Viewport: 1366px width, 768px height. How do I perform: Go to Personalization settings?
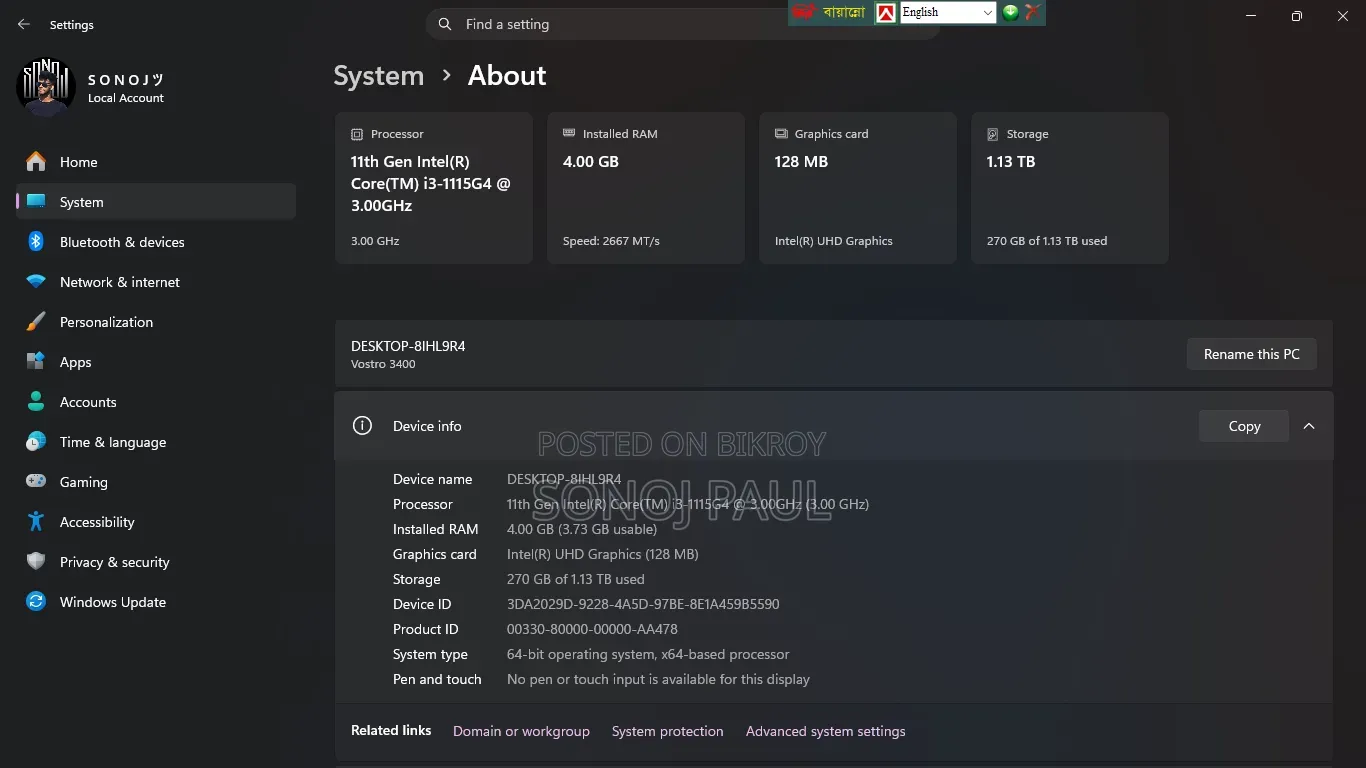click(x=156, y=322)
